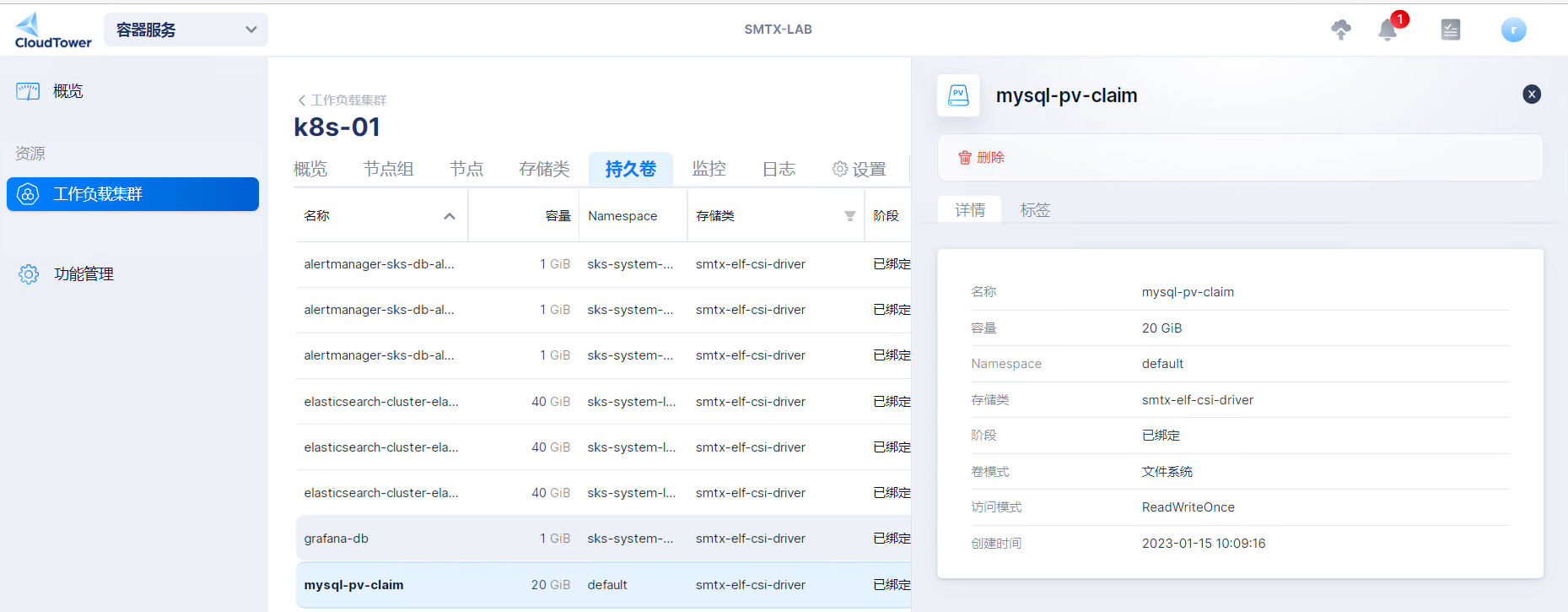Open the 容器服务 service dropdown
The image size is (1568, 612).
pos(186,30)
